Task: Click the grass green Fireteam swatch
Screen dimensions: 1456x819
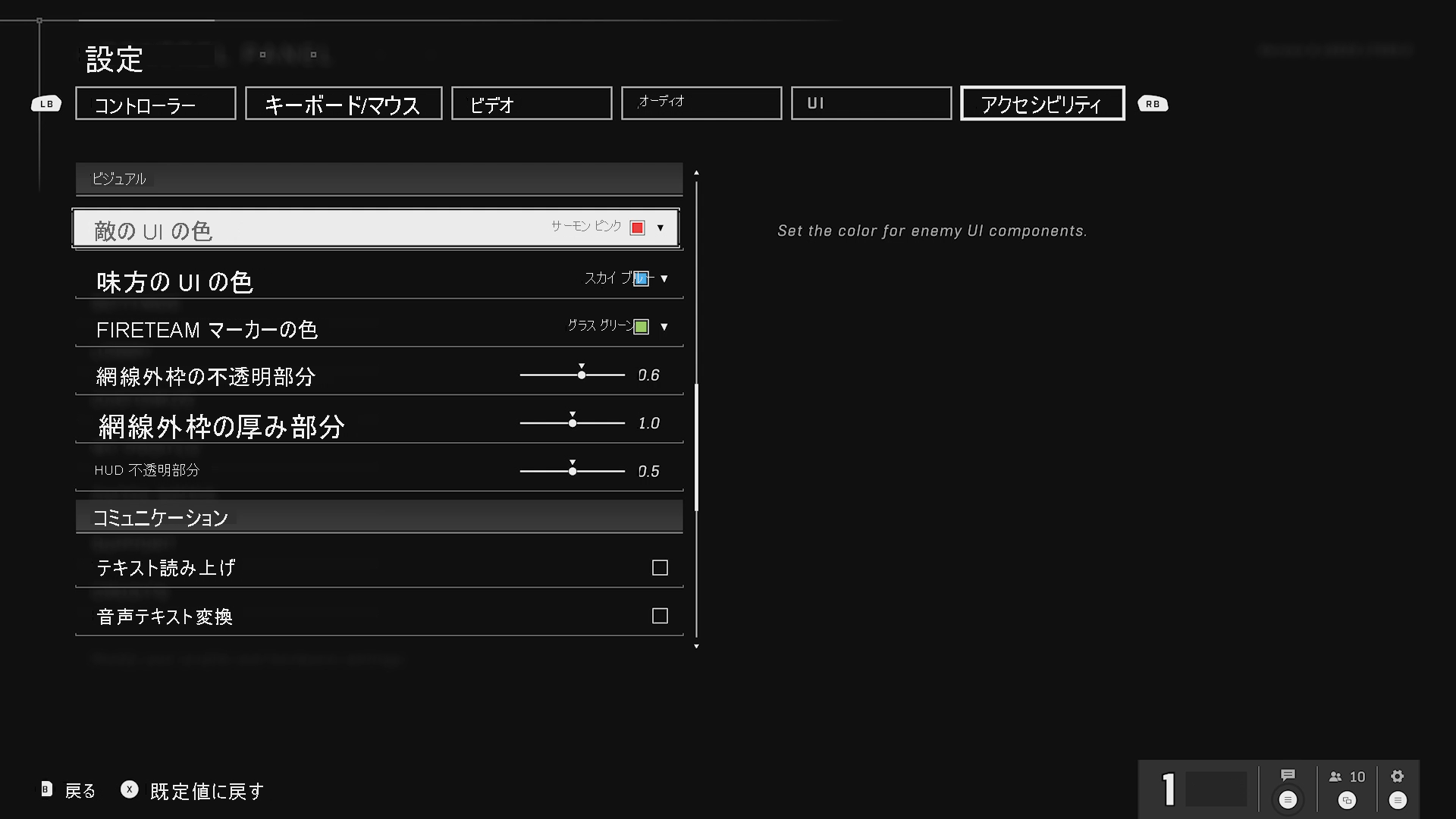Action: point(642,327)
